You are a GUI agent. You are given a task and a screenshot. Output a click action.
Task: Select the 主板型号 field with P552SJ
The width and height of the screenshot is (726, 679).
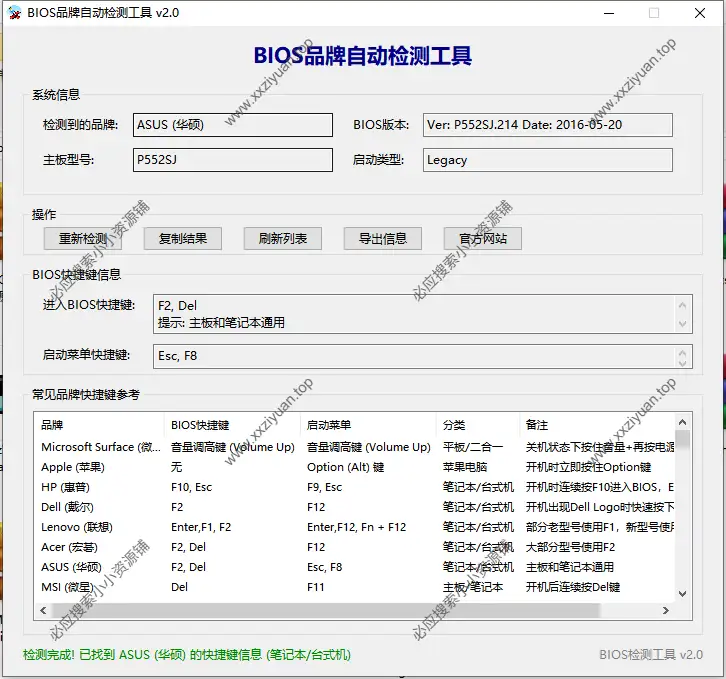click(233, 160)
